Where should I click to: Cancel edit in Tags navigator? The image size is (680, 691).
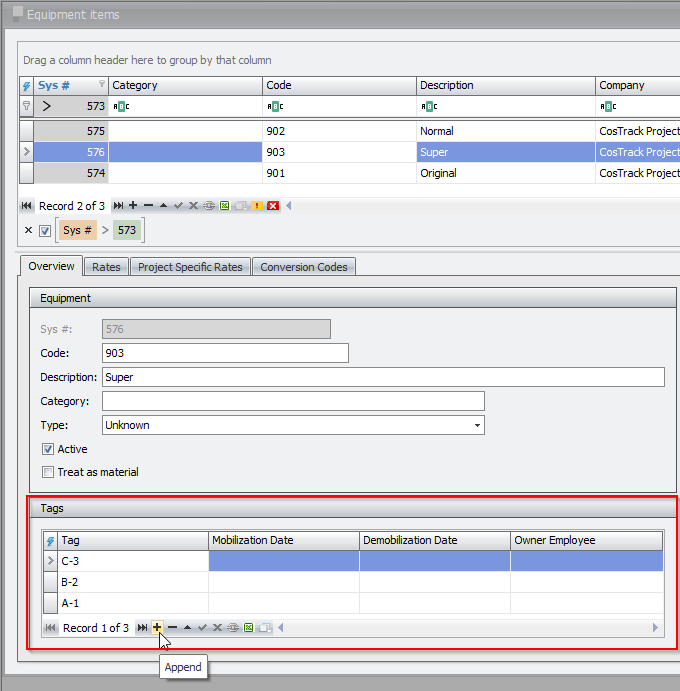[x=218, y=628]
